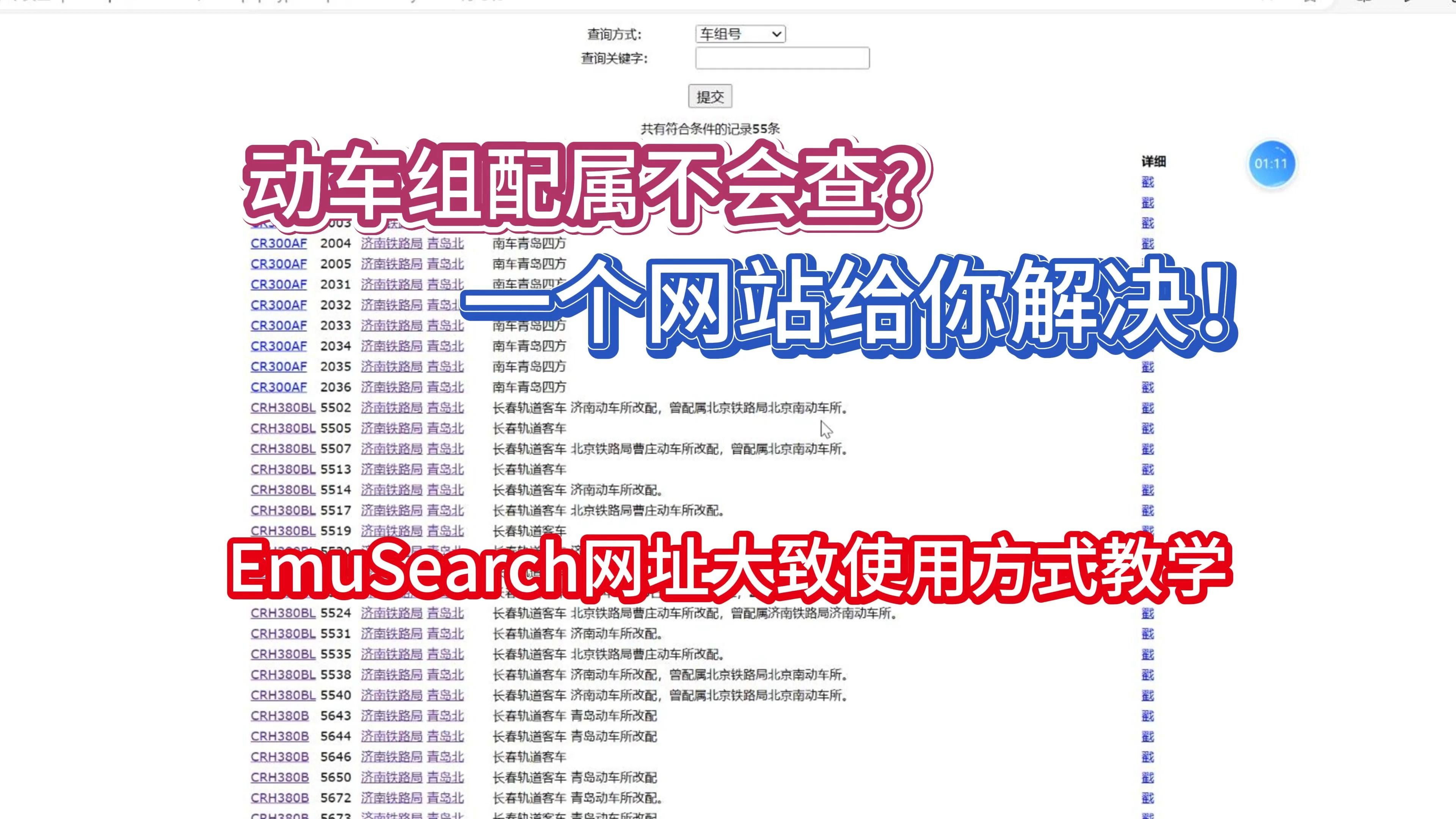Open the CRH380BL link in row 5513

pos(283,469)
